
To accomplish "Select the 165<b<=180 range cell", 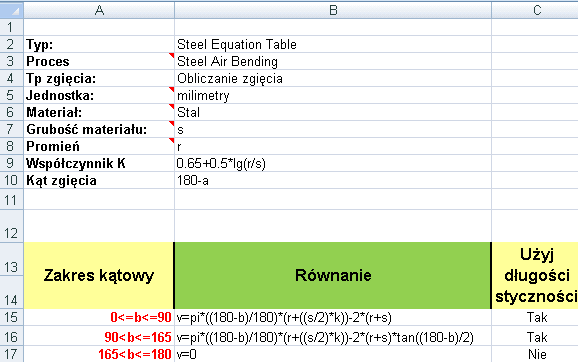I will coord(99,354).
